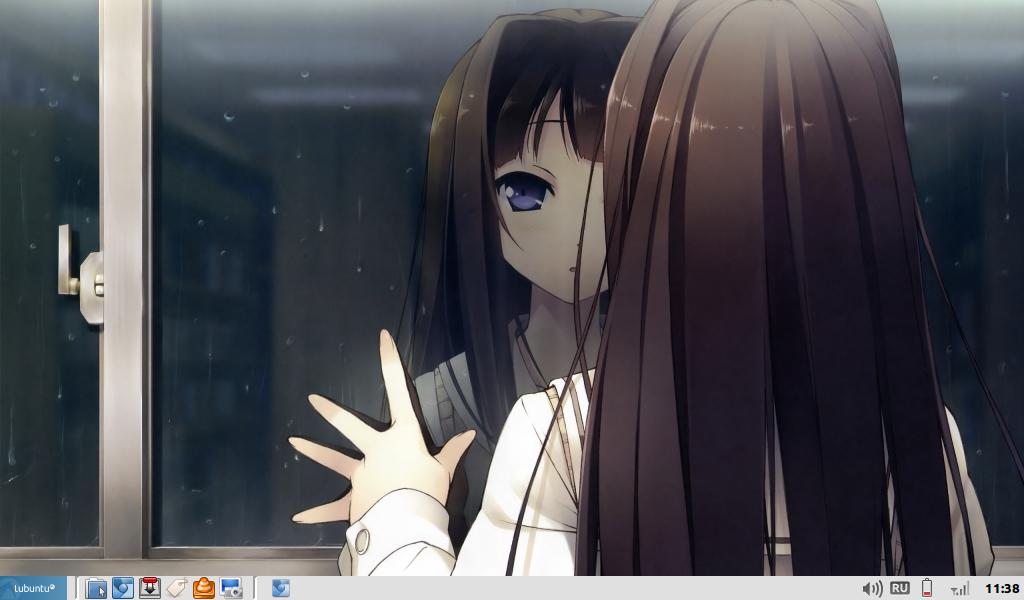Switch keyboard layout via RU indicator
This screenshot has height=600, width=1024.
(x=899, y=588)
